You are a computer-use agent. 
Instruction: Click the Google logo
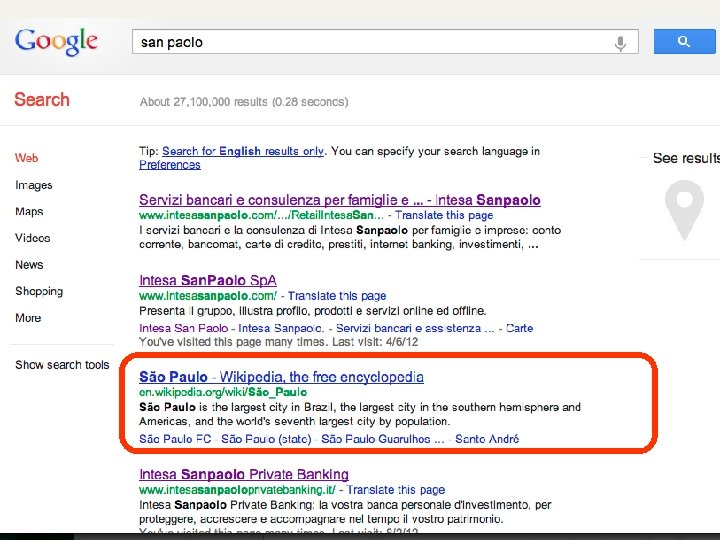(x=56, y=42)
